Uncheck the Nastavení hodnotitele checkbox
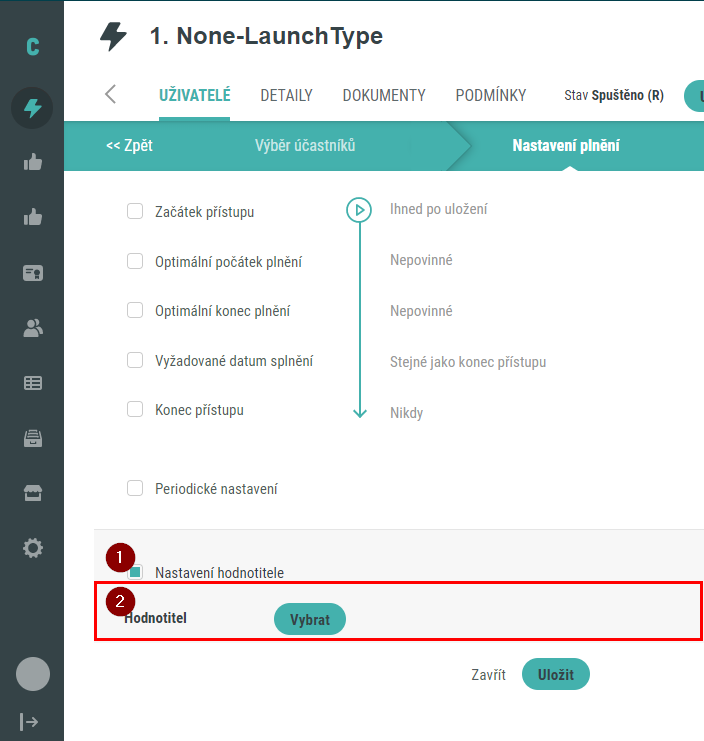The width and height of the screenshot is (704, 741). click(135, 572)
